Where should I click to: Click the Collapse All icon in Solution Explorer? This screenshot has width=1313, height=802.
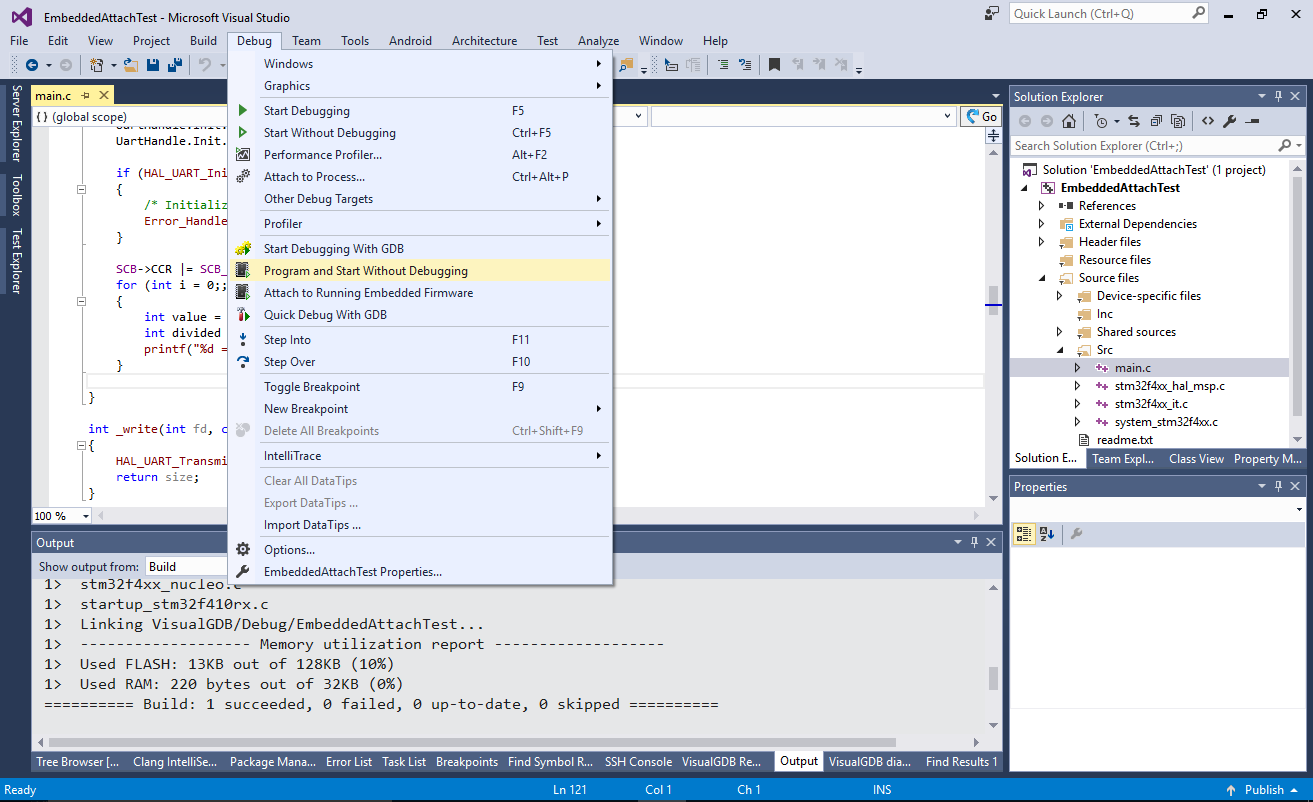tap(1156, 121)
